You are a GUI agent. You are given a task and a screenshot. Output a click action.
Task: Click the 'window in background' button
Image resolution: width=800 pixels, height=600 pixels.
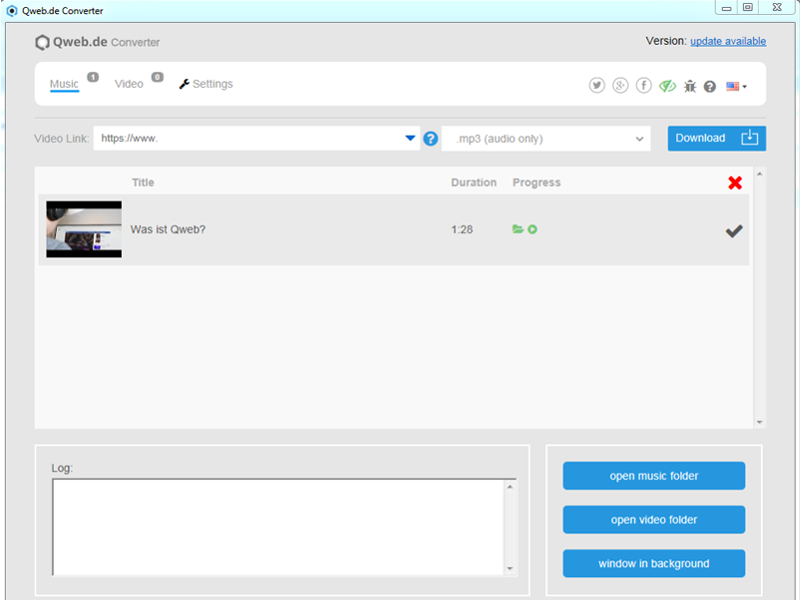pos(654,563)
